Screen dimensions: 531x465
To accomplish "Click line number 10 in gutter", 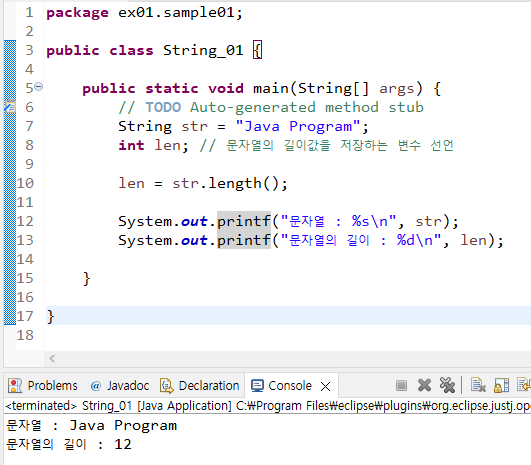I will pyautogui.click(x=25, y=183).
